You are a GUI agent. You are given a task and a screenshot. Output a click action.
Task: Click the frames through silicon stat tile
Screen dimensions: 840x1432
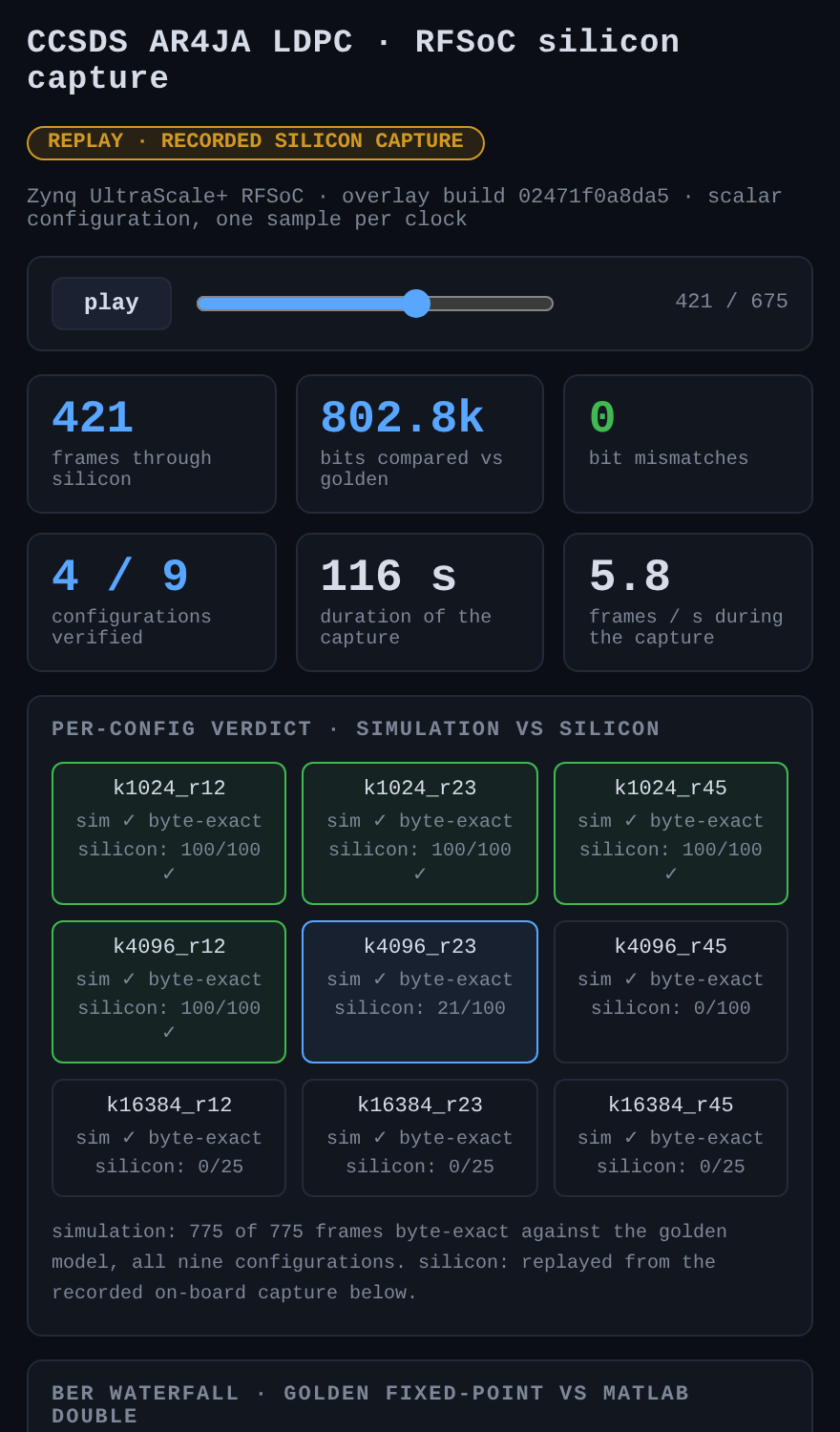click(x=152, y=444)
